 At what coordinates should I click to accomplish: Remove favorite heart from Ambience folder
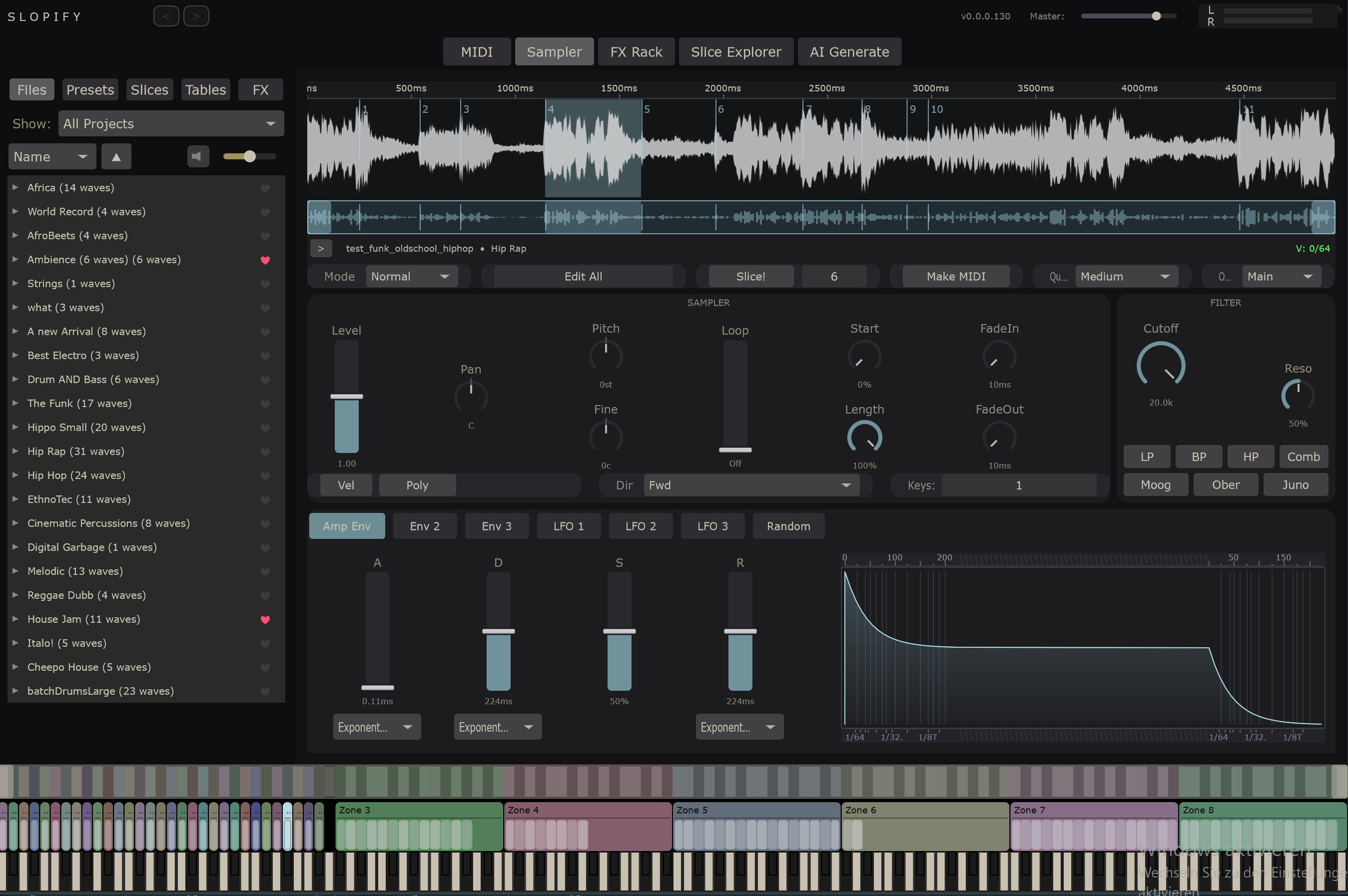pyautogui.click(x=265, y=260)
